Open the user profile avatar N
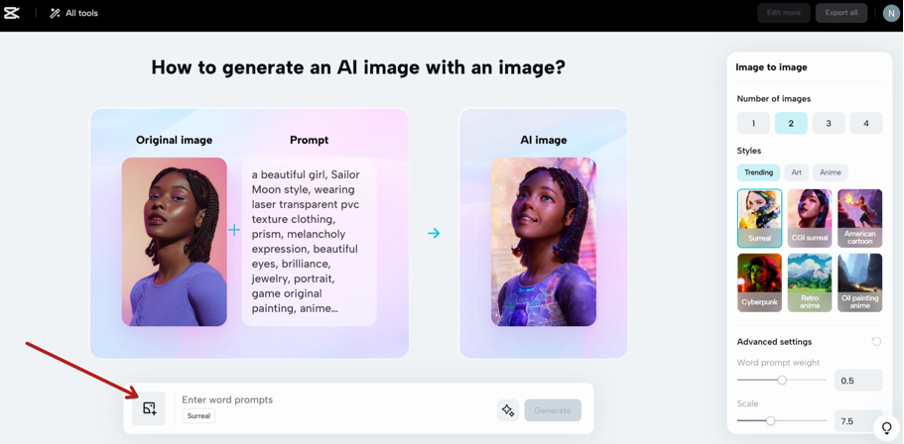This screenshot has width=904, height=444. coord(891,13)
